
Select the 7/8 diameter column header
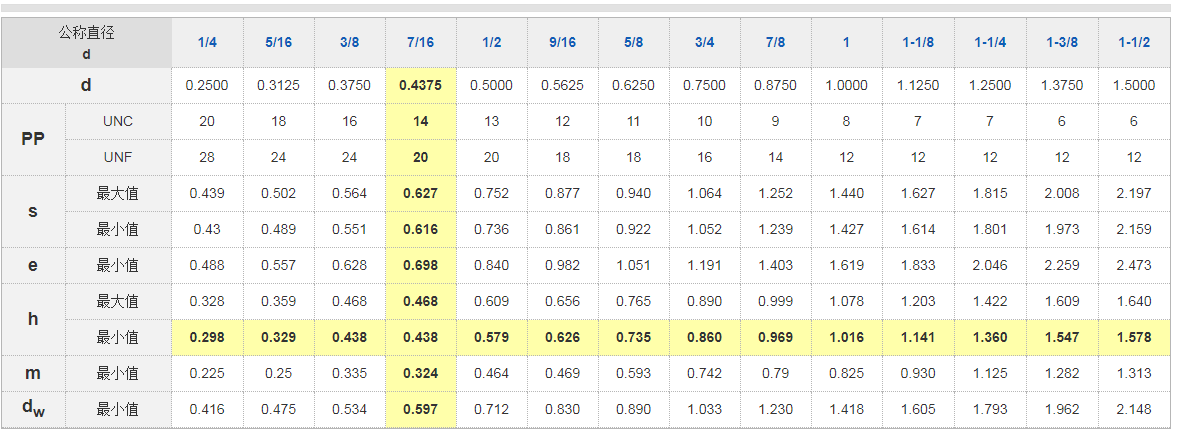[775, 42]
